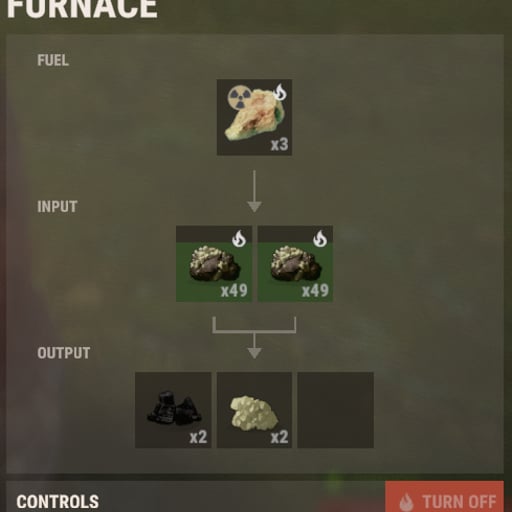
Task: Pick up the sulfur output stack
Action: click(x=254, y=410)
